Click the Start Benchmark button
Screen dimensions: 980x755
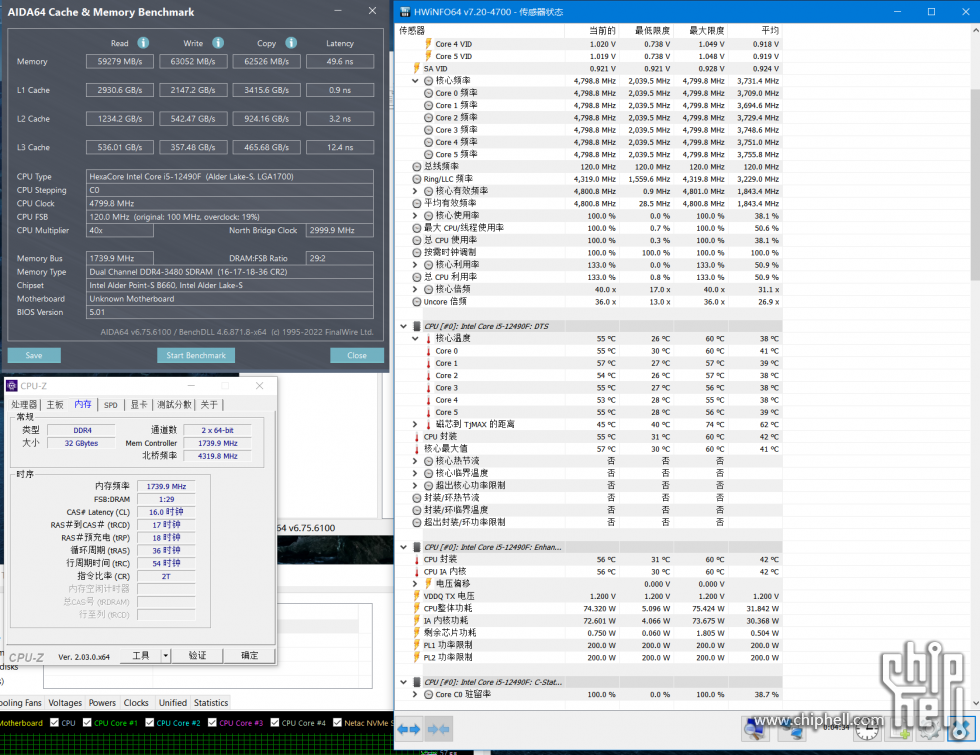196,355
